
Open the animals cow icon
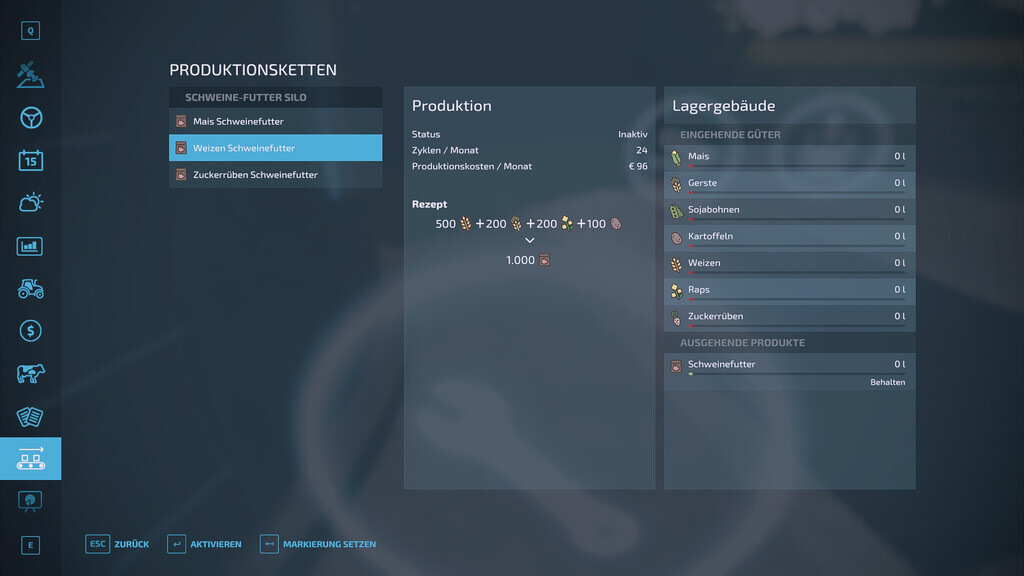point(30,374)
